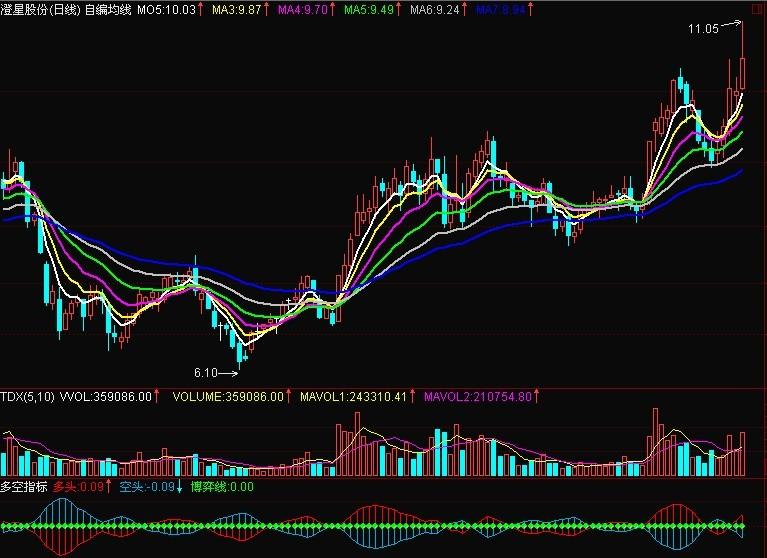Select the red 多头:0.09 readout
The image size is (767, 558).
[78, 487]
